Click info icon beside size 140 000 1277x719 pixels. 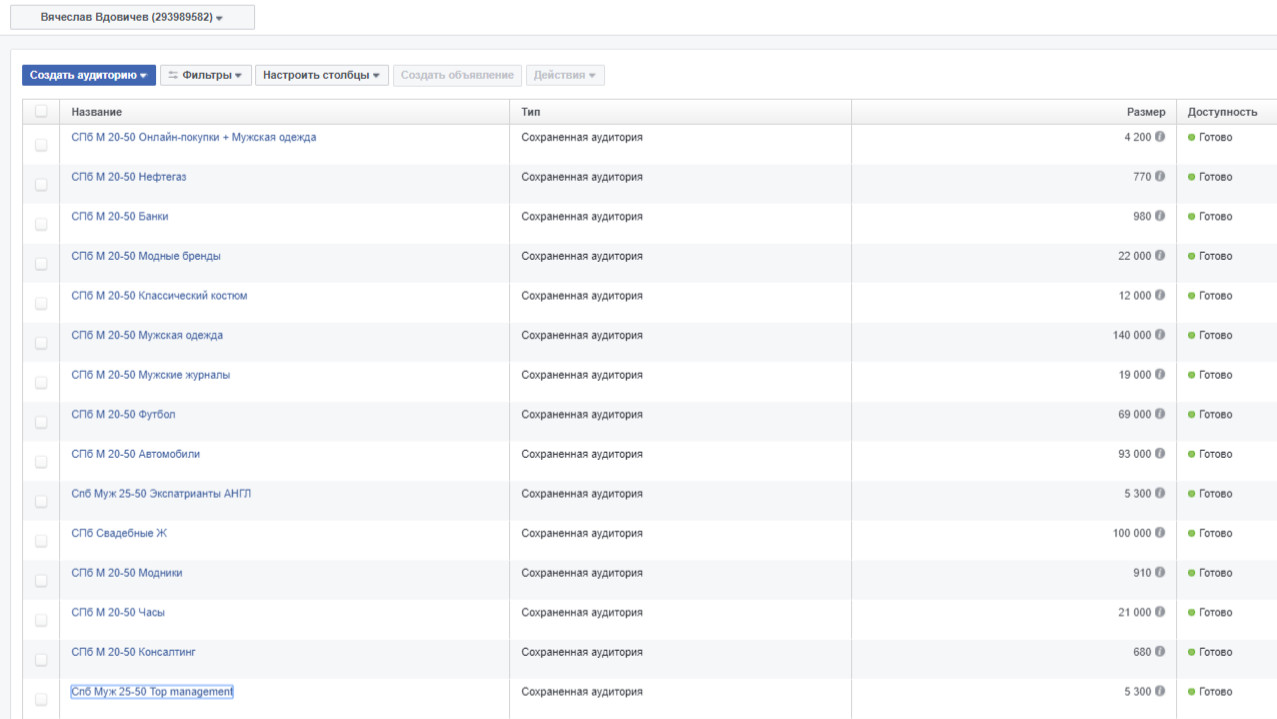pos(1160,335)
